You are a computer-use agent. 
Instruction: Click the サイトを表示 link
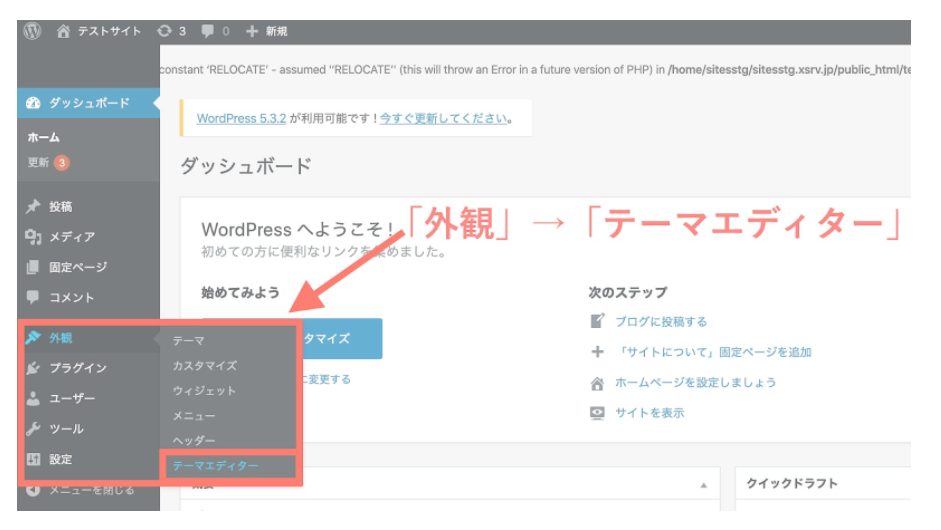(x=649, y=412)
